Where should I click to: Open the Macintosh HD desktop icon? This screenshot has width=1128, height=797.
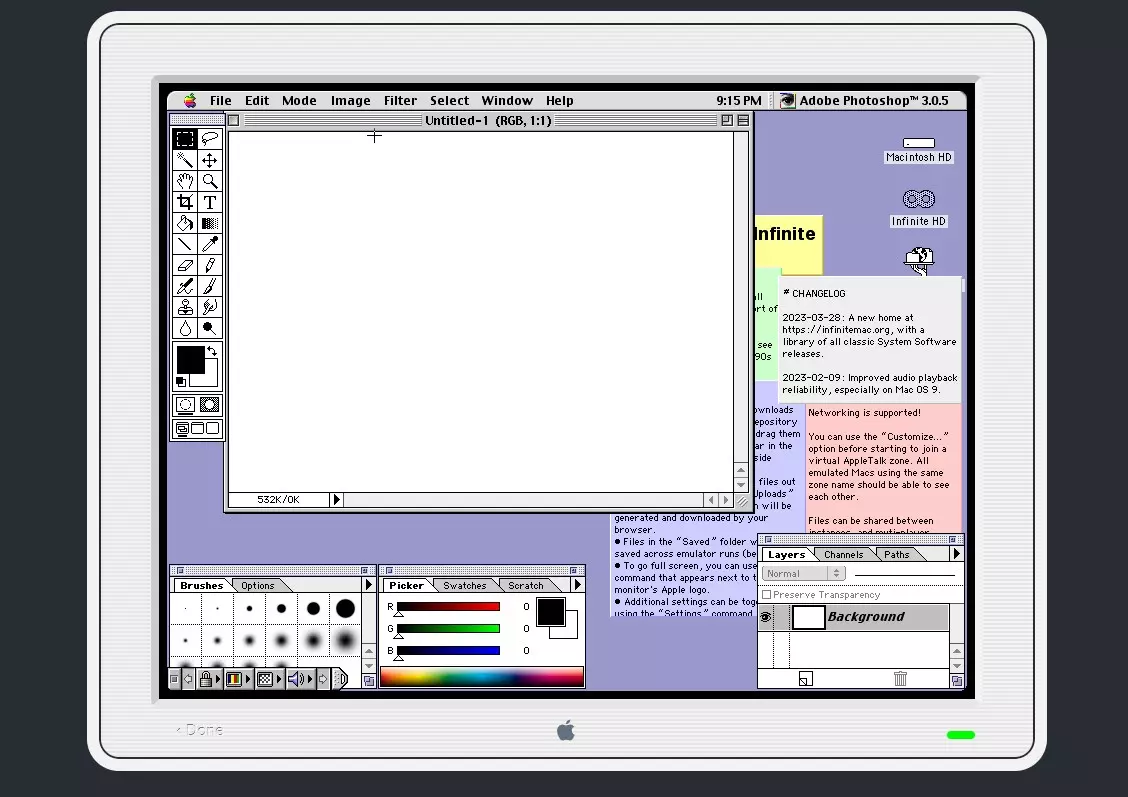919,150
